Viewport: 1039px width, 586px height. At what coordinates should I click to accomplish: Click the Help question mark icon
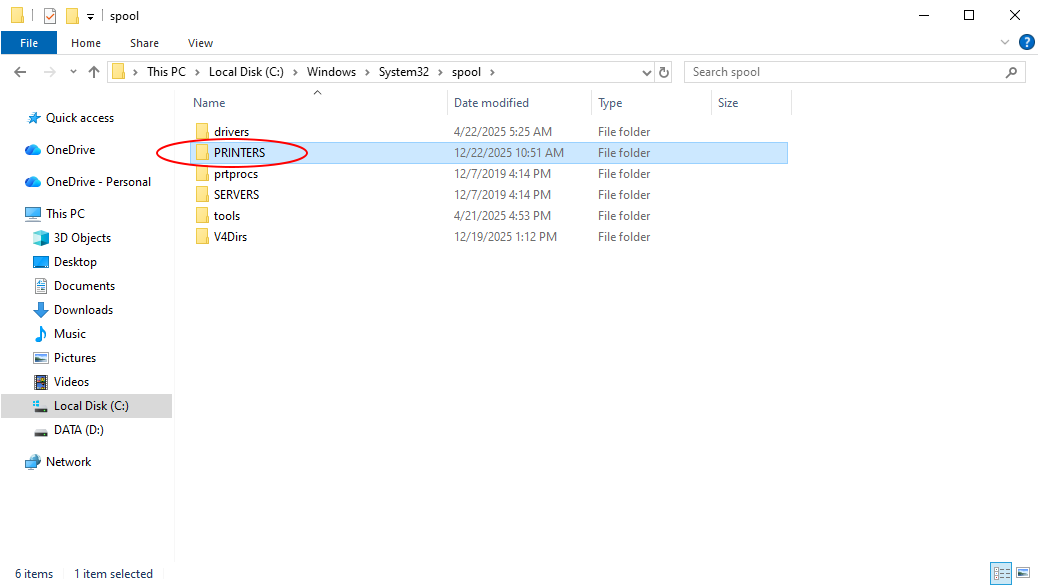(x=1026, y=43)
